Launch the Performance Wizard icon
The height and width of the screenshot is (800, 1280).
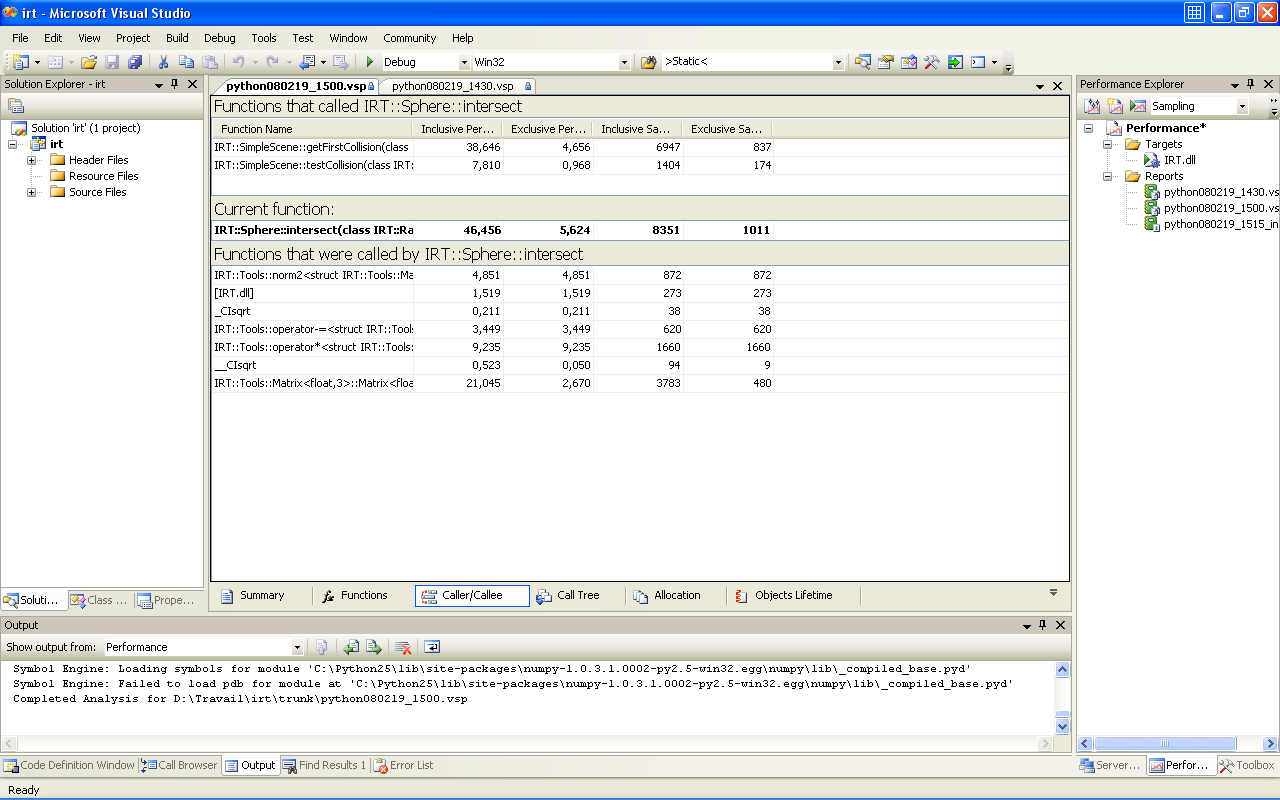pos(1093,106)
